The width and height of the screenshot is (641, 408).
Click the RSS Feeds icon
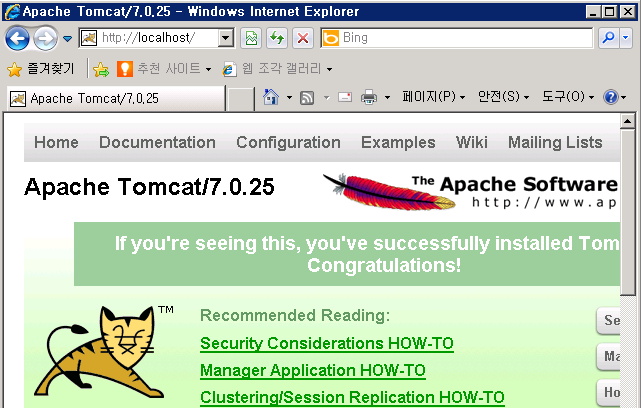pyautogui.click(x=307, y=98)
